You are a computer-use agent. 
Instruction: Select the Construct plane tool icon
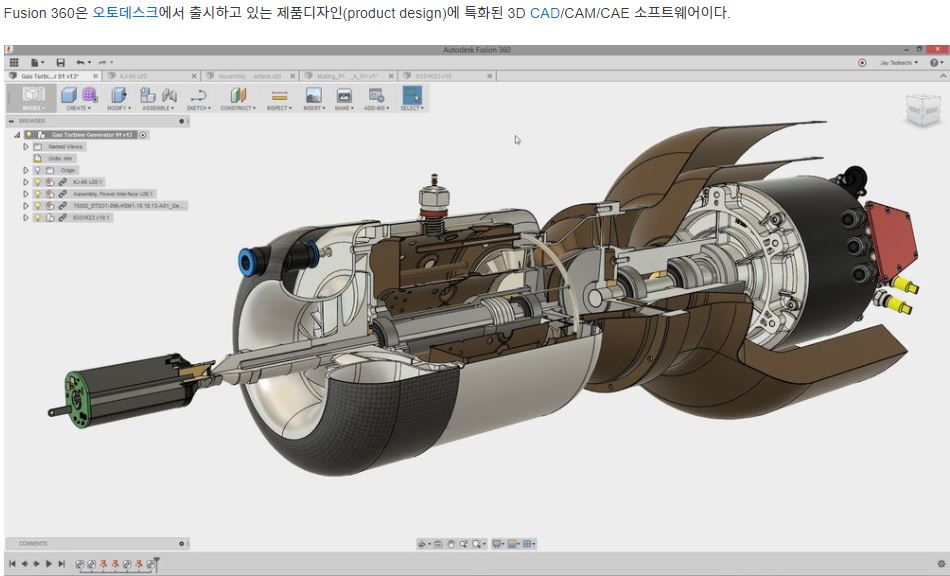click(238, 94)
